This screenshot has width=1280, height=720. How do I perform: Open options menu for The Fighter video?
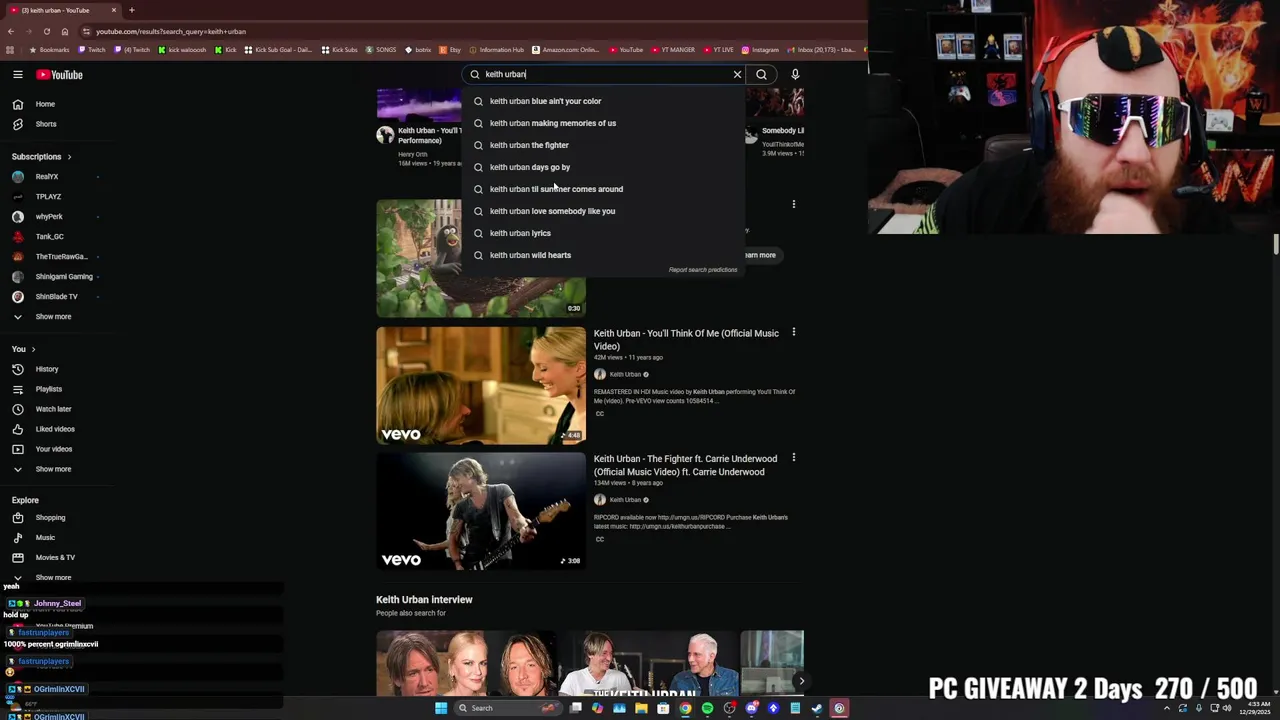click(794, 458)
